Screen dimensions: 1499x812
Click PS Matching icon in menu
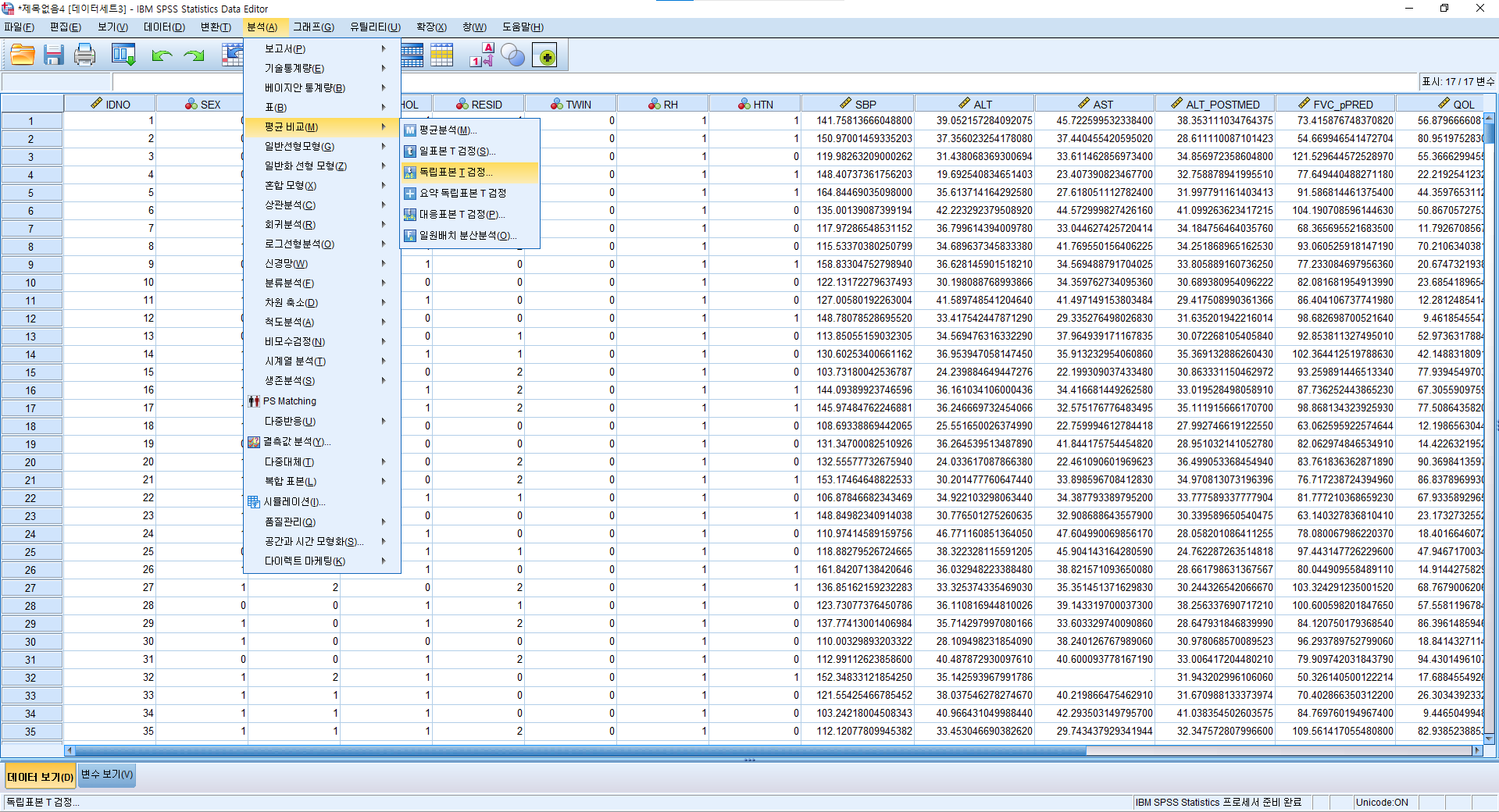(x=254, y=401)
